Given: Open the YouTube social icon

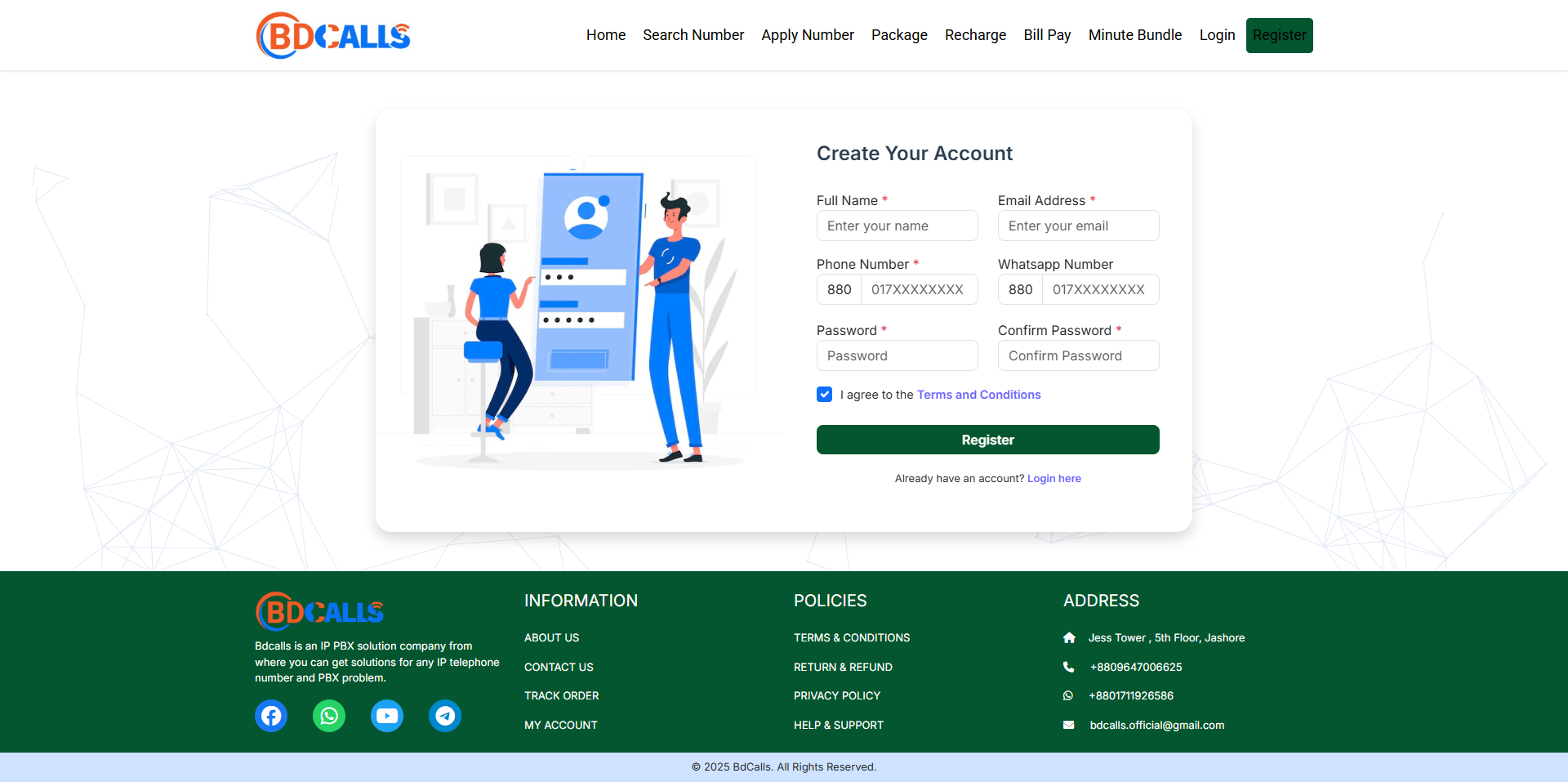Looking at the screenshot, I should (387, 716).
